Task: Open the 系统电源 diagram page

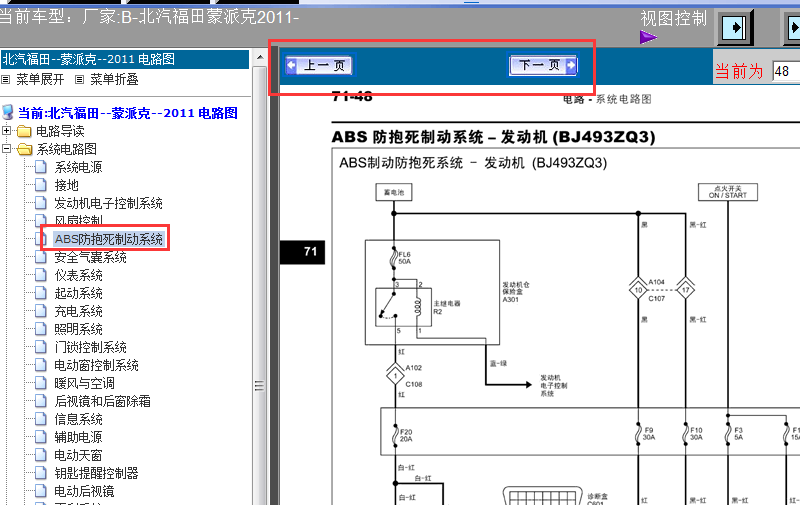Action: (x=79, y=167)
